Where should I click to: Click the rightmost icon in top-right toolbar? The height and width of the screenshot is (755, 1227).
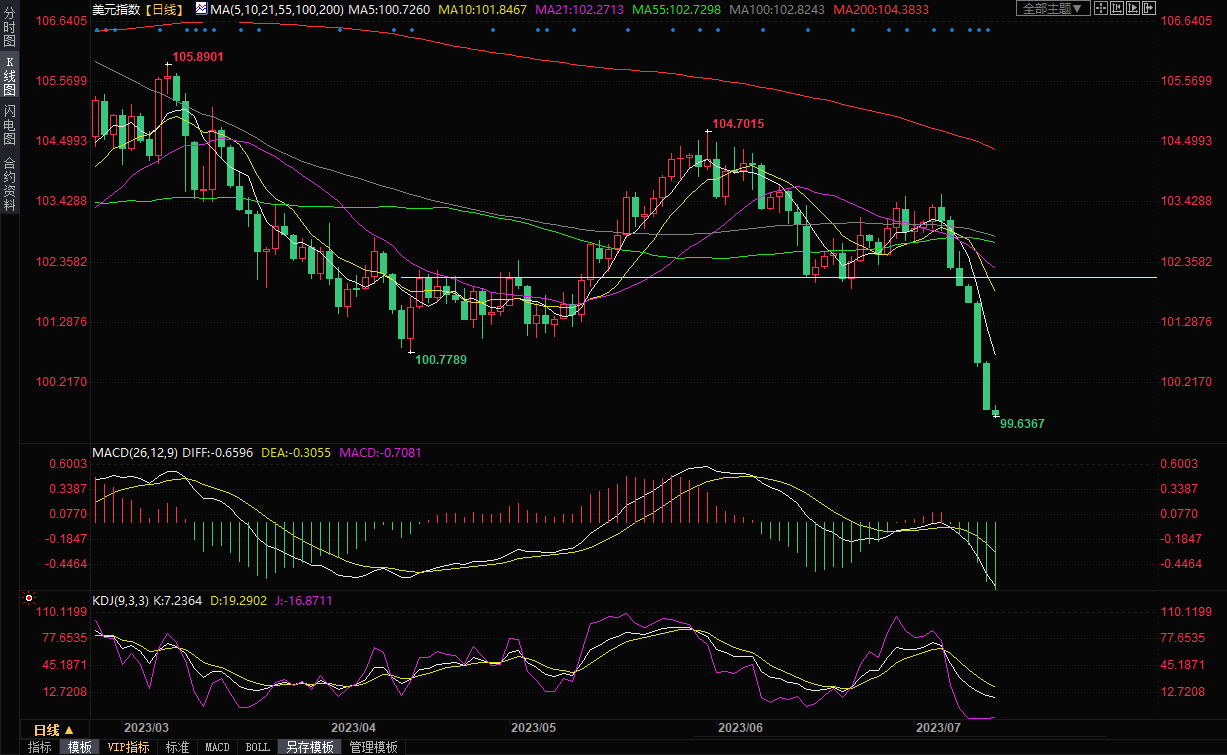pos(1148,8)
